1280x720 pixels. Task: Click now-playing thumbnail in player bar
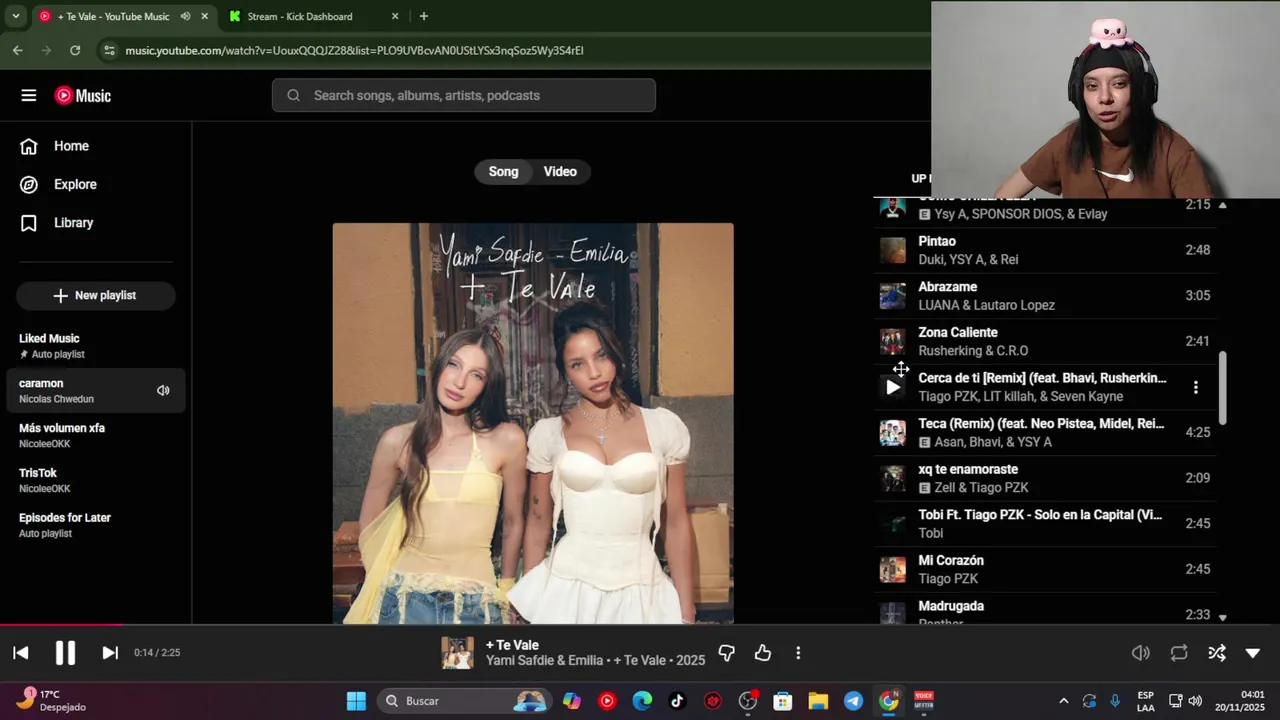tap(458, 653)
